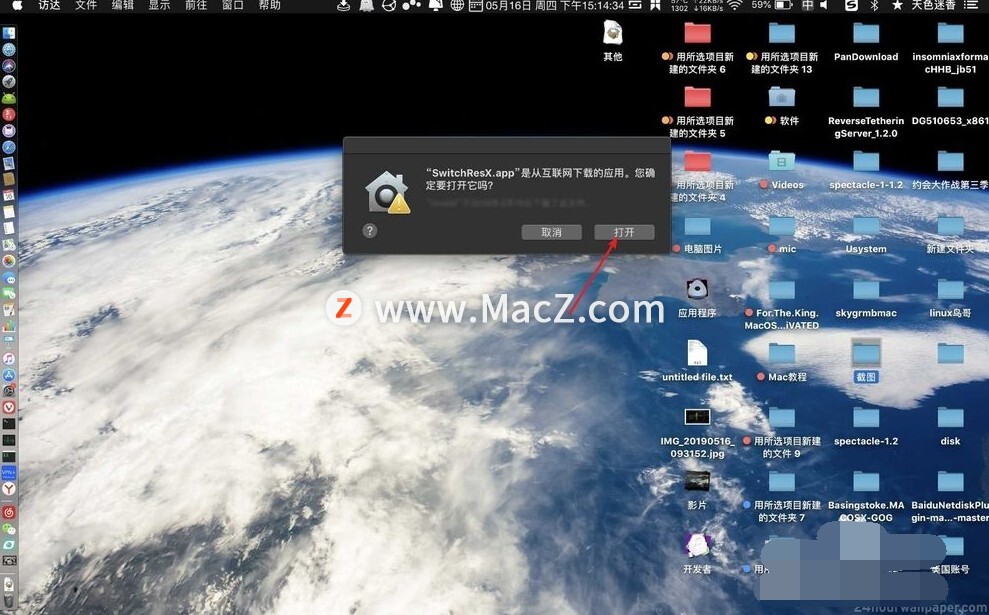989x615 pixels.
Task: Select the 截图 folder
Action: tap(866, 361)
